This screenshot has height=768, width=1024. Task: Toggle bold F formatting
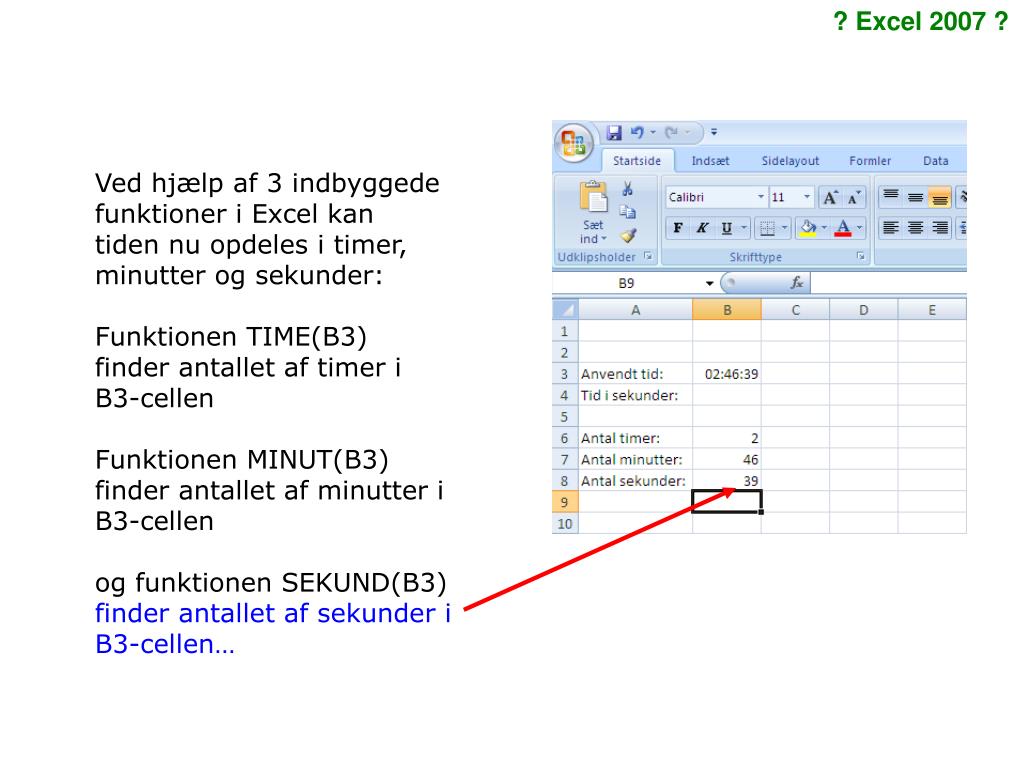[x=678, y=228]
